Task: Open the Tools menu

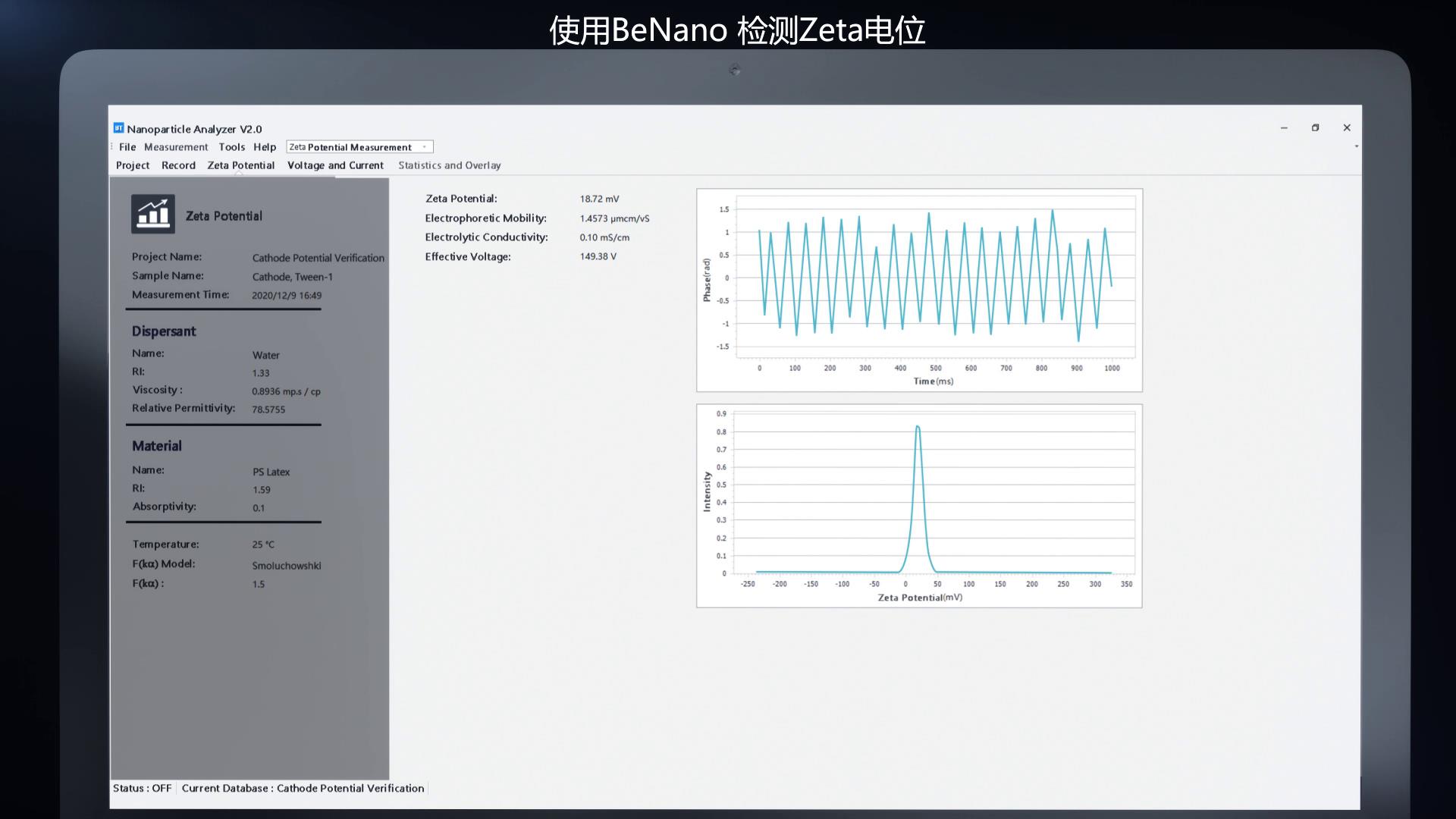Action: point(231,146)
